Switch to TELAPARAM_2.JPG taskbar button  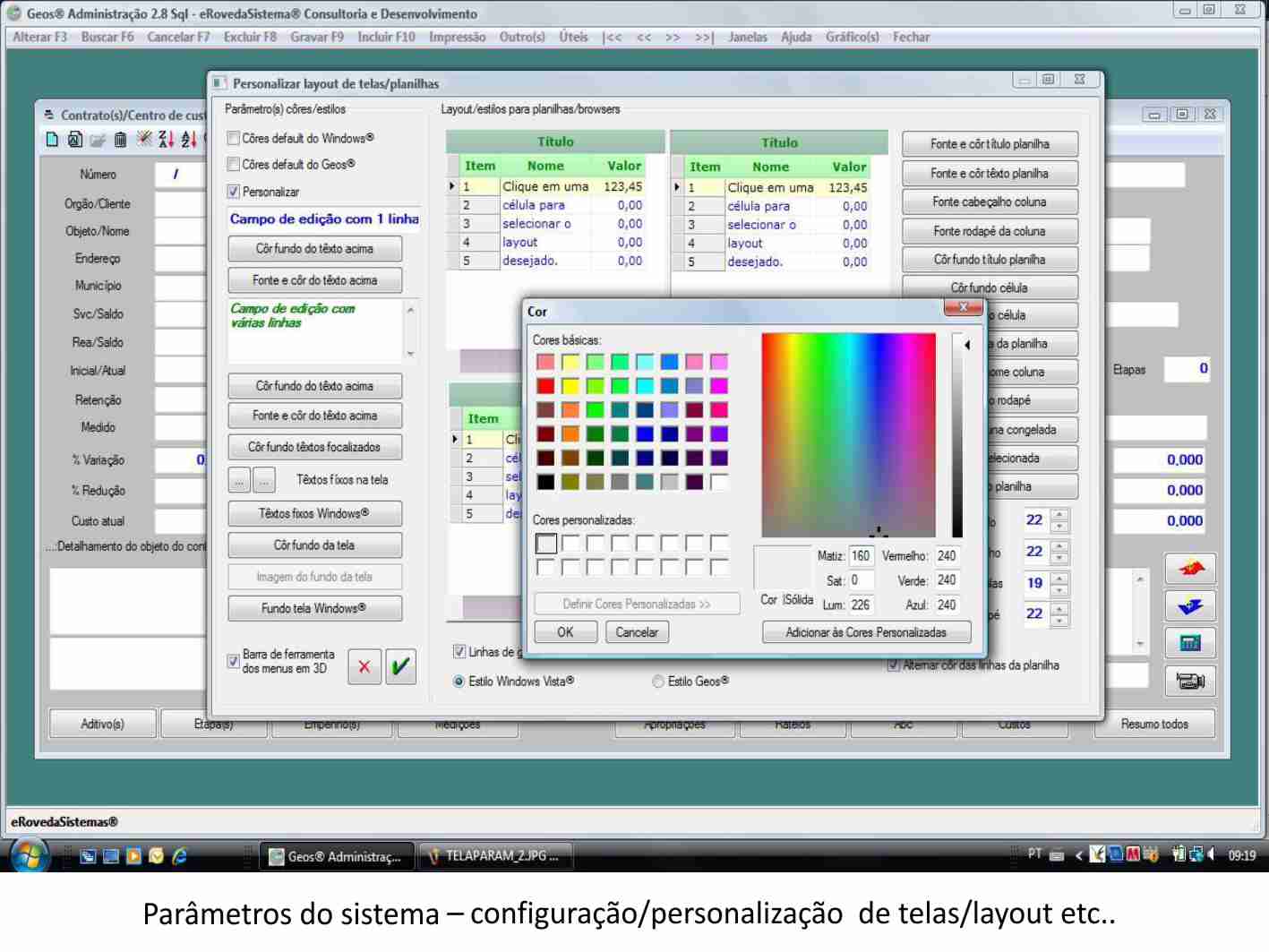[x=496, y=856]
